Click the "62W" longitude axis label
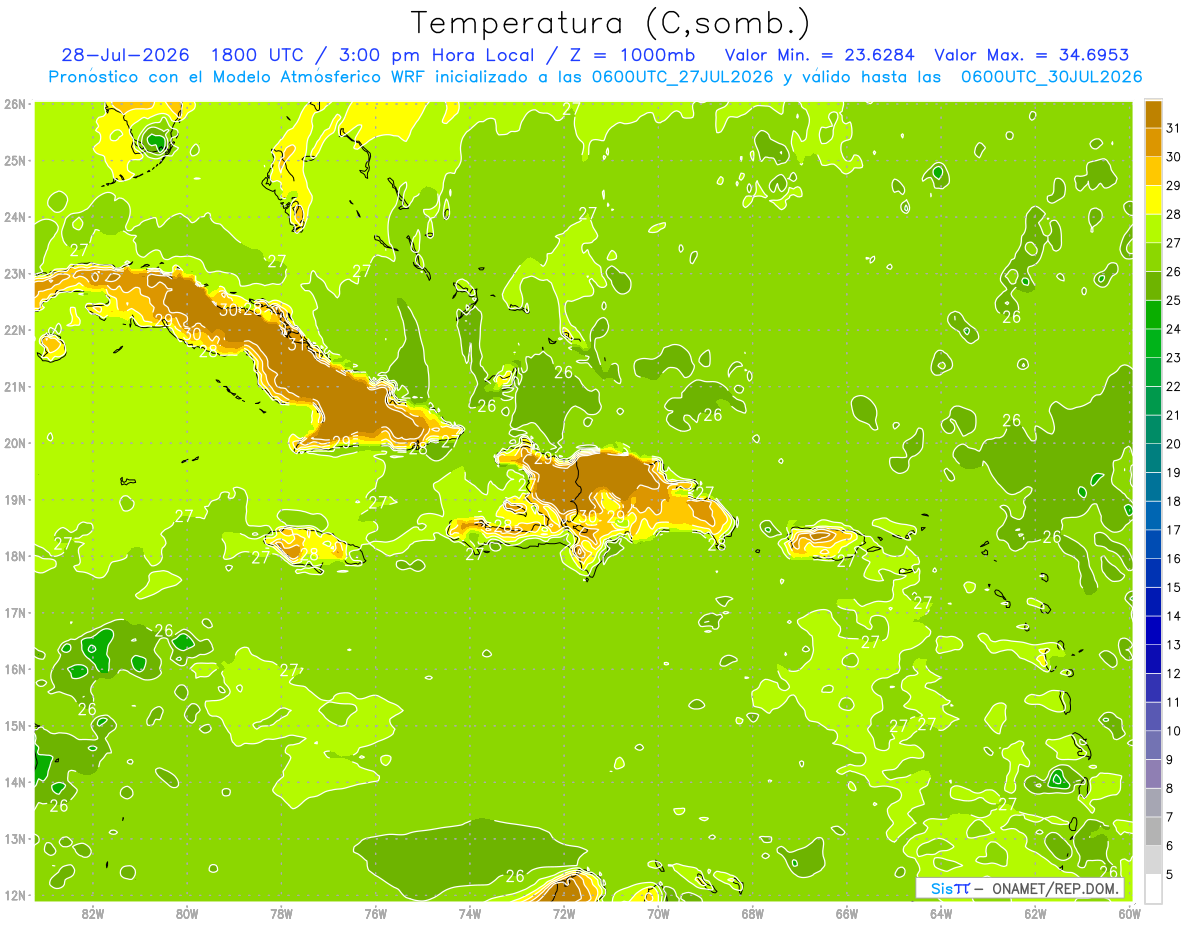 (x=1035, y=913)
